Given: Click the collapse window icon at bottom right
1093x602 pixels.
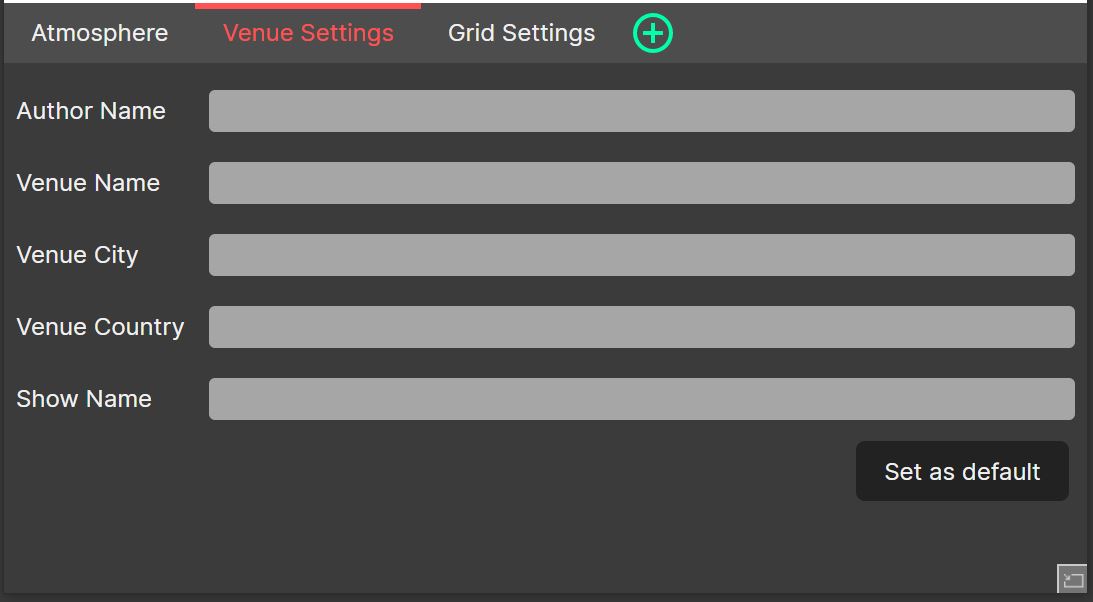Looking at the screenshot, I should point(1072,579).
